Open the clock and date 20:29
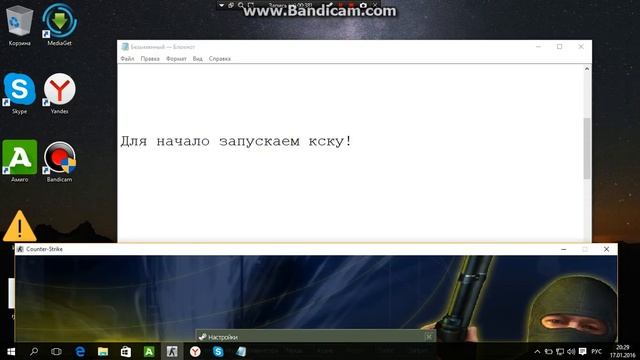This screenshot has height=360, width=640. coord(623,351)
